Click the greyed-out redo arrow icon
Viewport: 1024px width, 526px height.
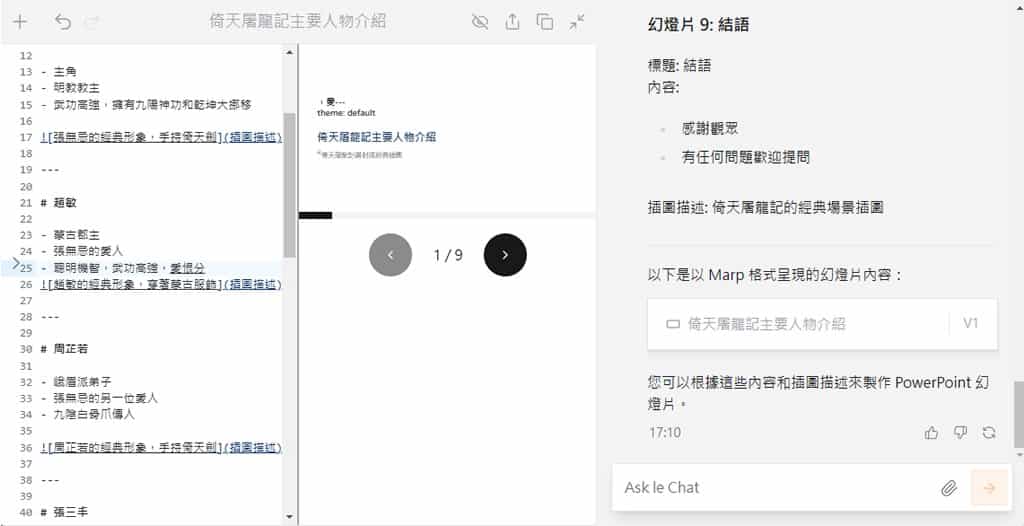click(x=92, y=22)
